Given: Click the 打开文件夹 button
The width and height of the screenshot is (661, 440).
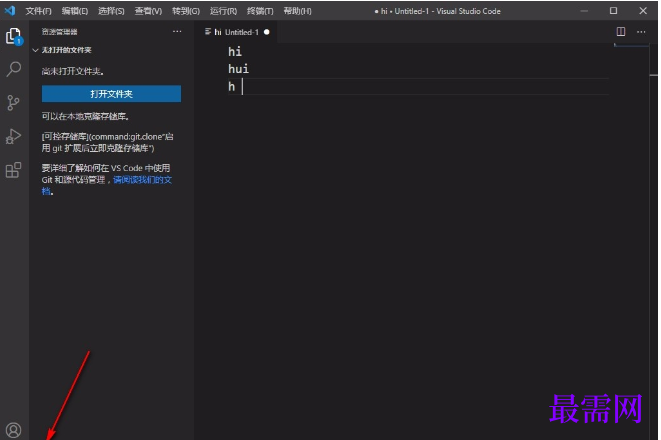Looking at the screenshot, I should point(111,94).
